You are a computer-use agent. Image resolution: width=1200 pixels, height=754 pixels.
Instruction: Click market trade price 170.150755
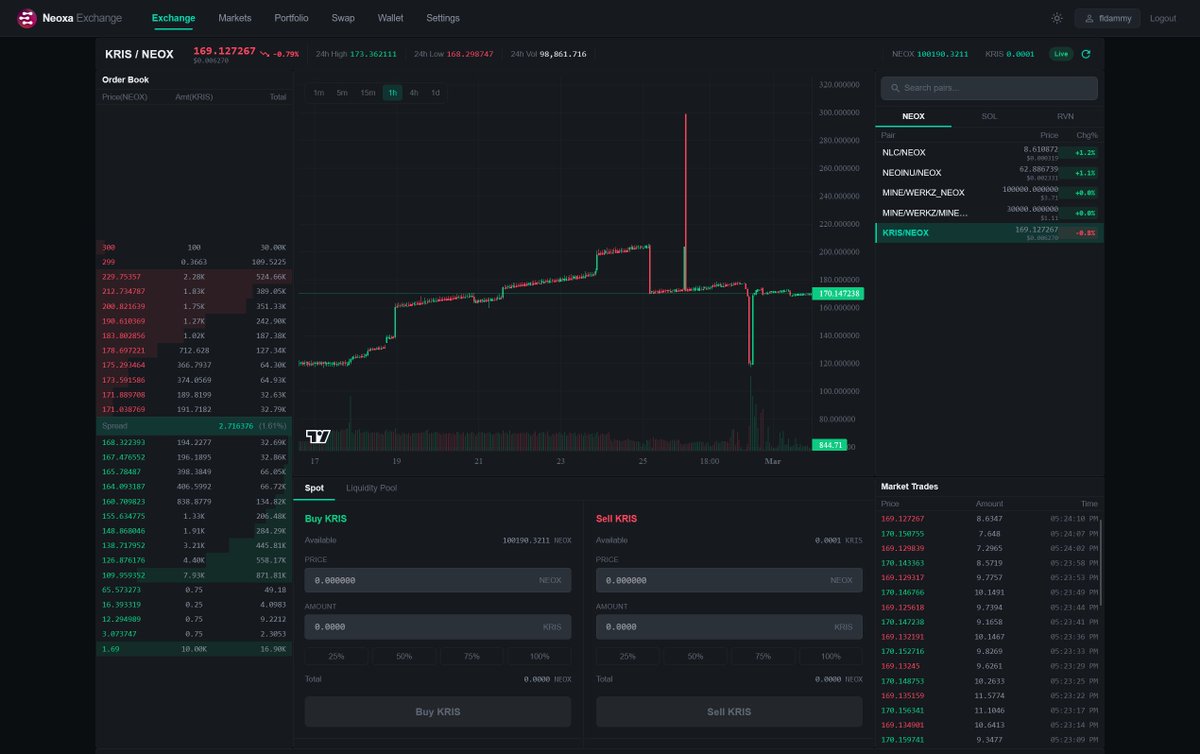[x=902, y=534]
